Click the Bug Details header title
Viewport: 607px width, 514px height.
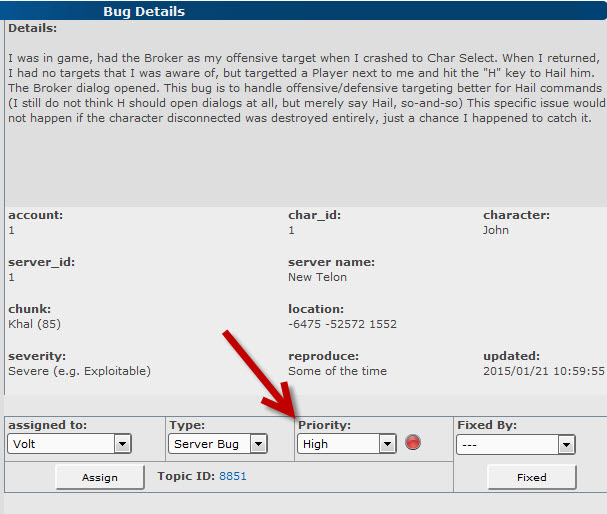(144, 12)
